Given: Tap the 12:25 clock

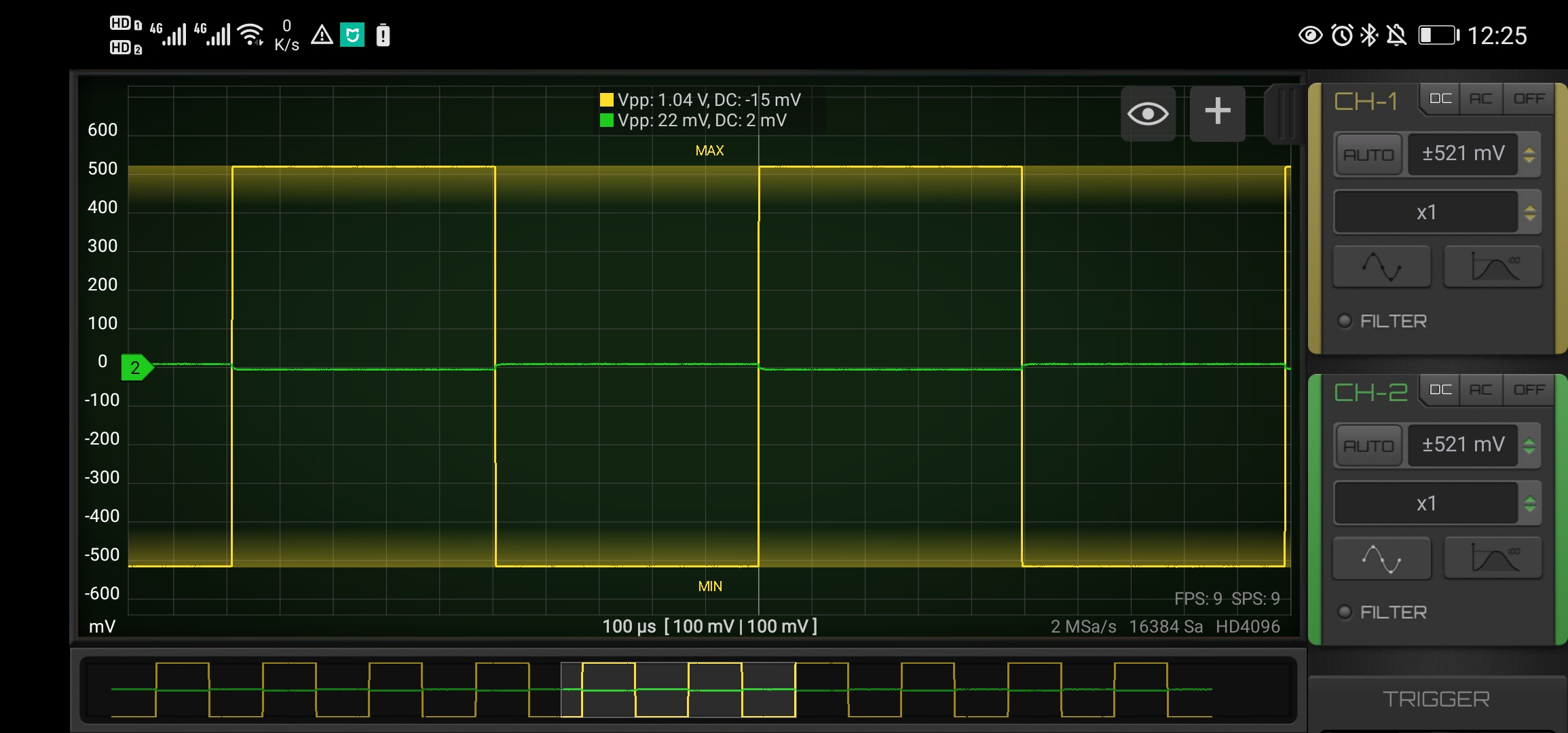Looking at the screenshot, I should point(1497,35).
